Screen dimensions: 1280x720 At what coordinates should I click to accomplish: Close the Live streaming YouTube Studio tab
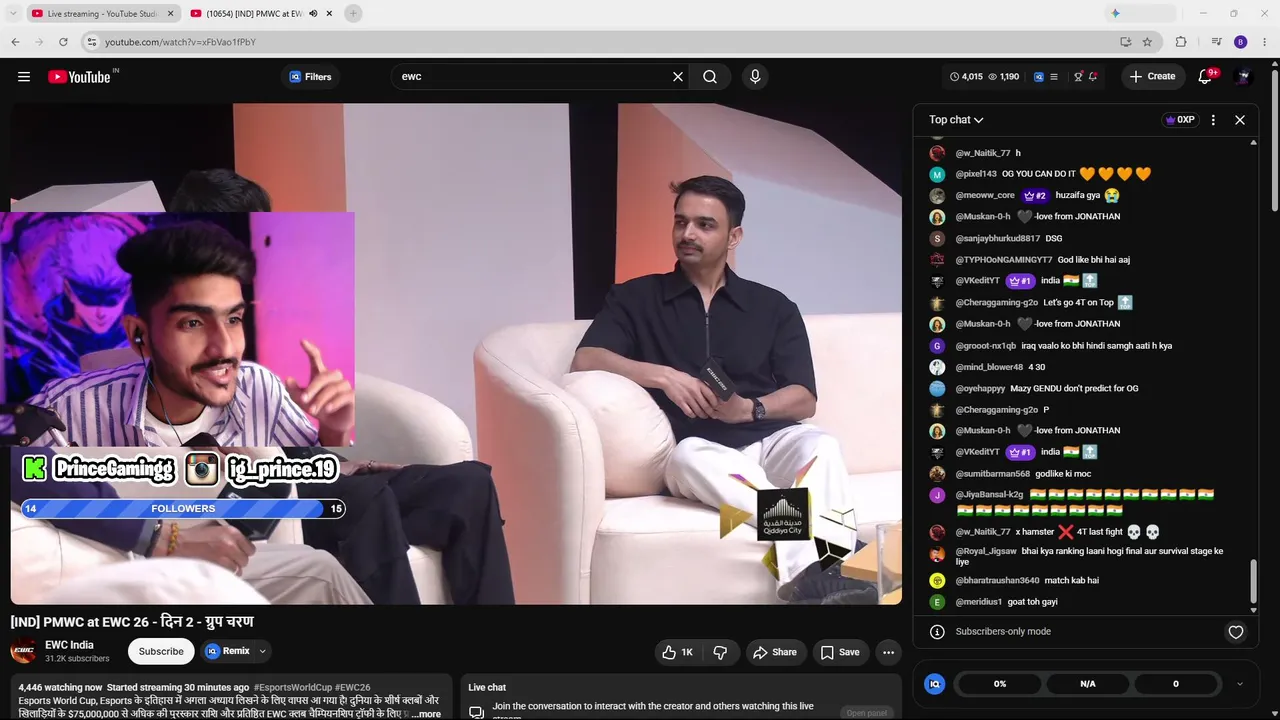point(169,14)
